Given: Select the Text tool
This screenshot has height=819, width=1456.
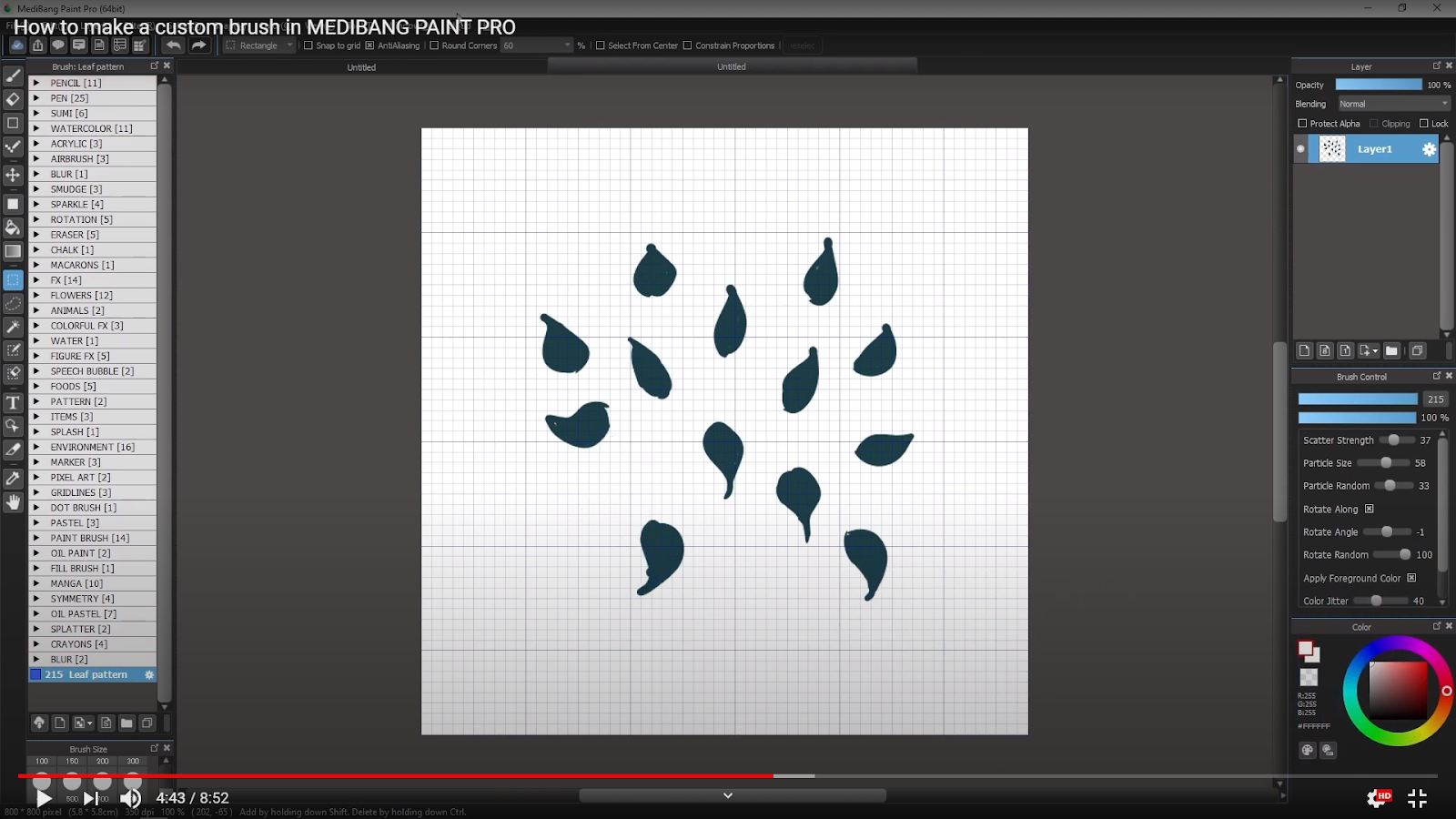Looking at the screenshot, I should click(13, 402).
